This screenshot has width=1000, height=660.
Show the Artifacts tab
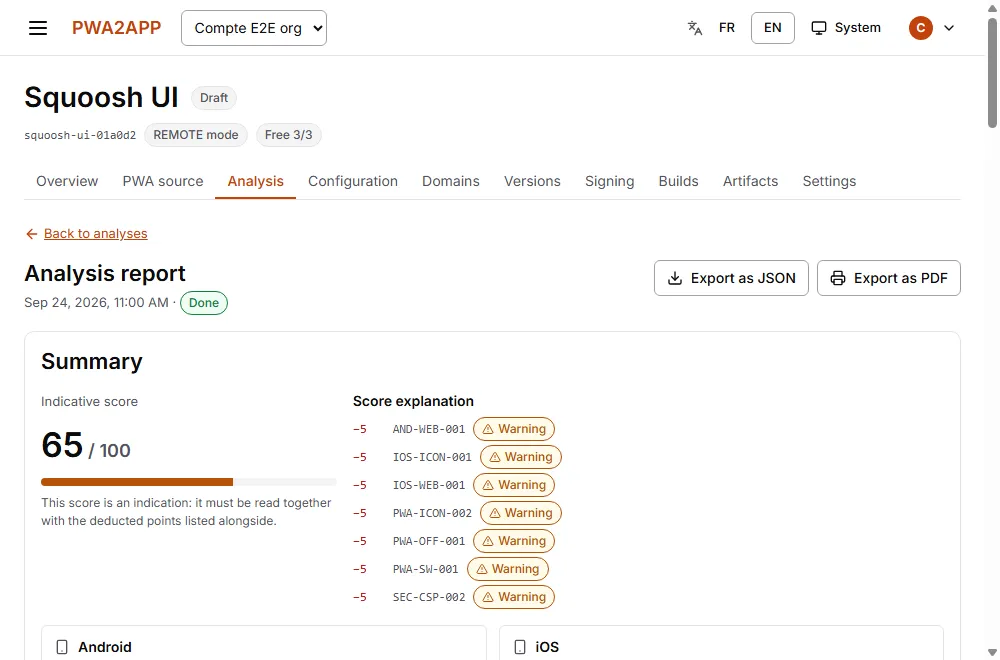pos(750,181)
